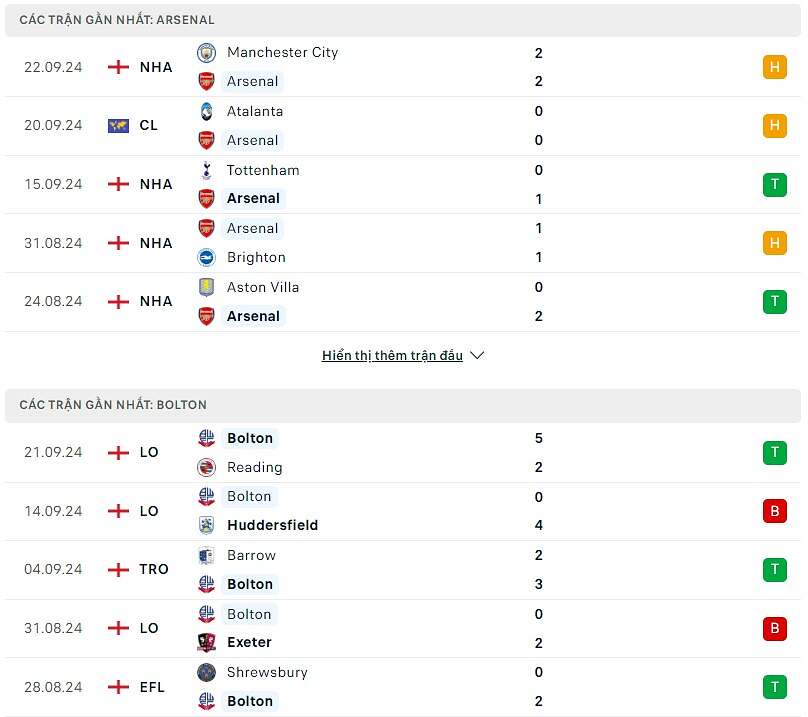The image size is (808, 717).
Task: Click orange H badge for Manchester City match
Action: coord(774,67)
